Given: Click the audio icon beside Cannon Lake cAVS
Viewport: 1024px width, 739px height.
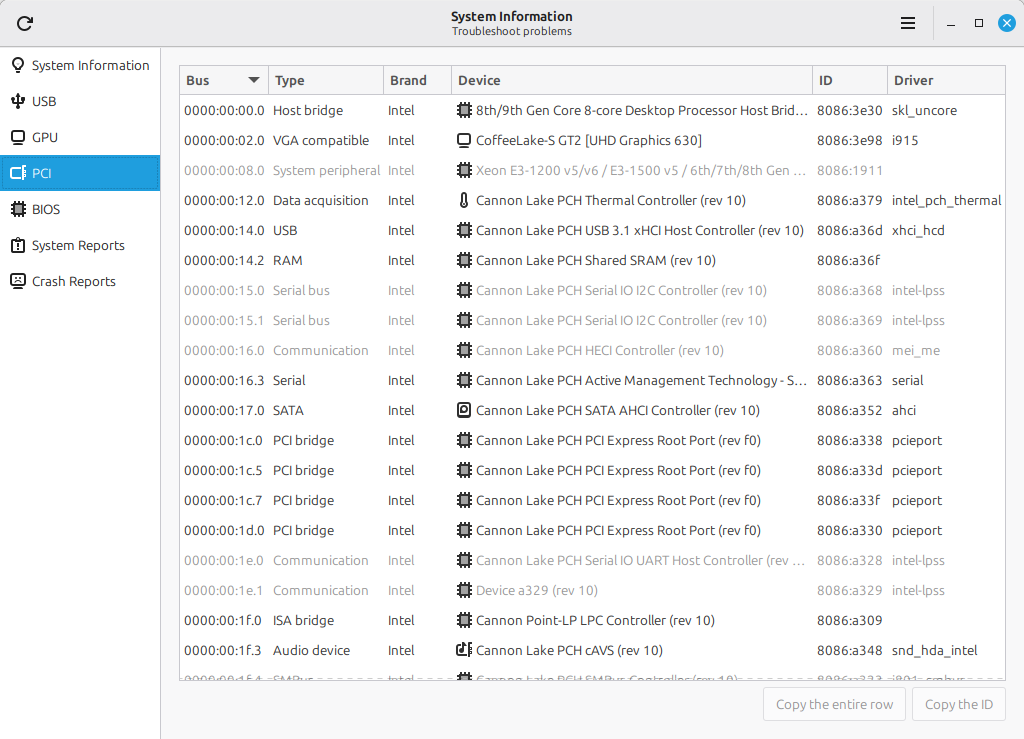Looking at the screenshot, I should tap(464, 651).
